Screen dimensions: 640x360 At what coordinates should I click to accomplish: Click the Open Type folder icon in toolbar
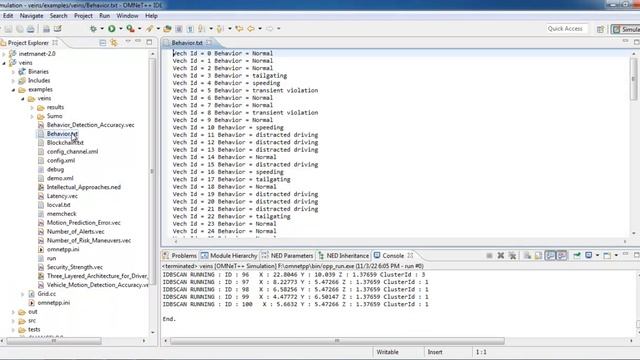click(x=167, y=29)
